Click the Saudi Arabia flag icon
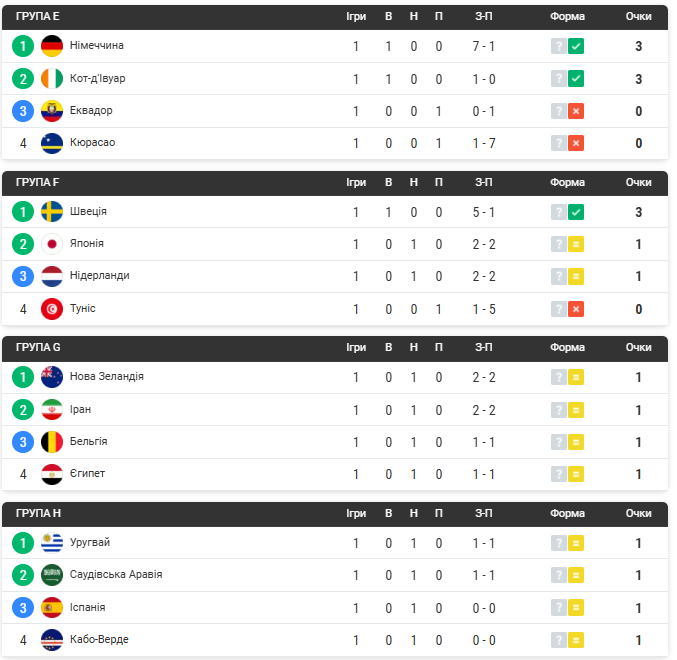This screenshot has width=677, height=660. pyautogui.click(x=52, y=575)
